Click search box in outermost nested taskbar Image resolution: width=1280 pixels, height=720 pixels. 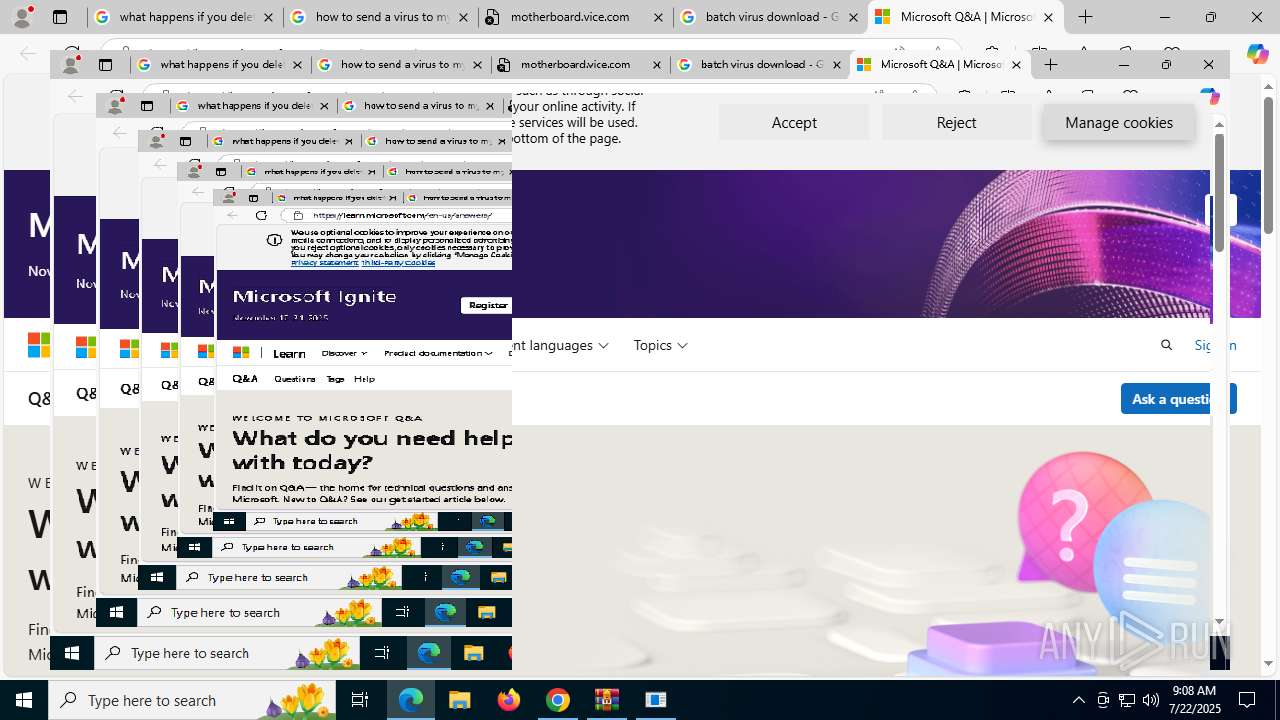[227, 653]
